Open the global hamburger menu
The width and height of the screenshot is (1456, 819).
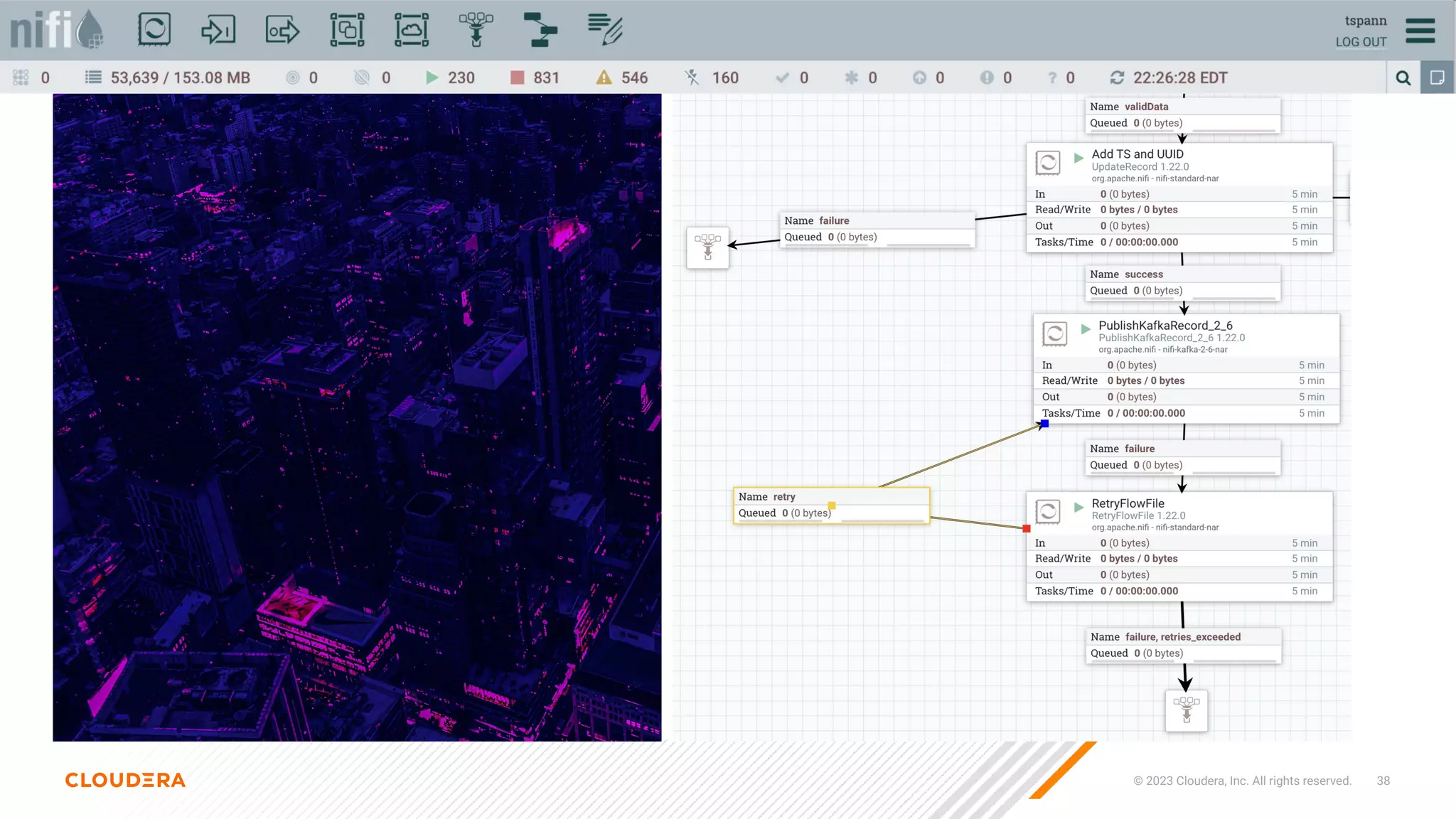[x=1420, y=31]
